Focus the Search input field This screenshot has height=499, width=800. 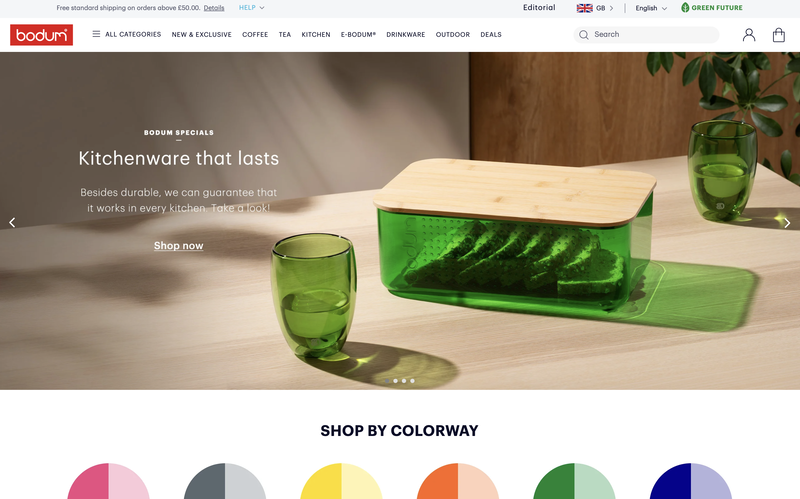[x=646, y=35]
